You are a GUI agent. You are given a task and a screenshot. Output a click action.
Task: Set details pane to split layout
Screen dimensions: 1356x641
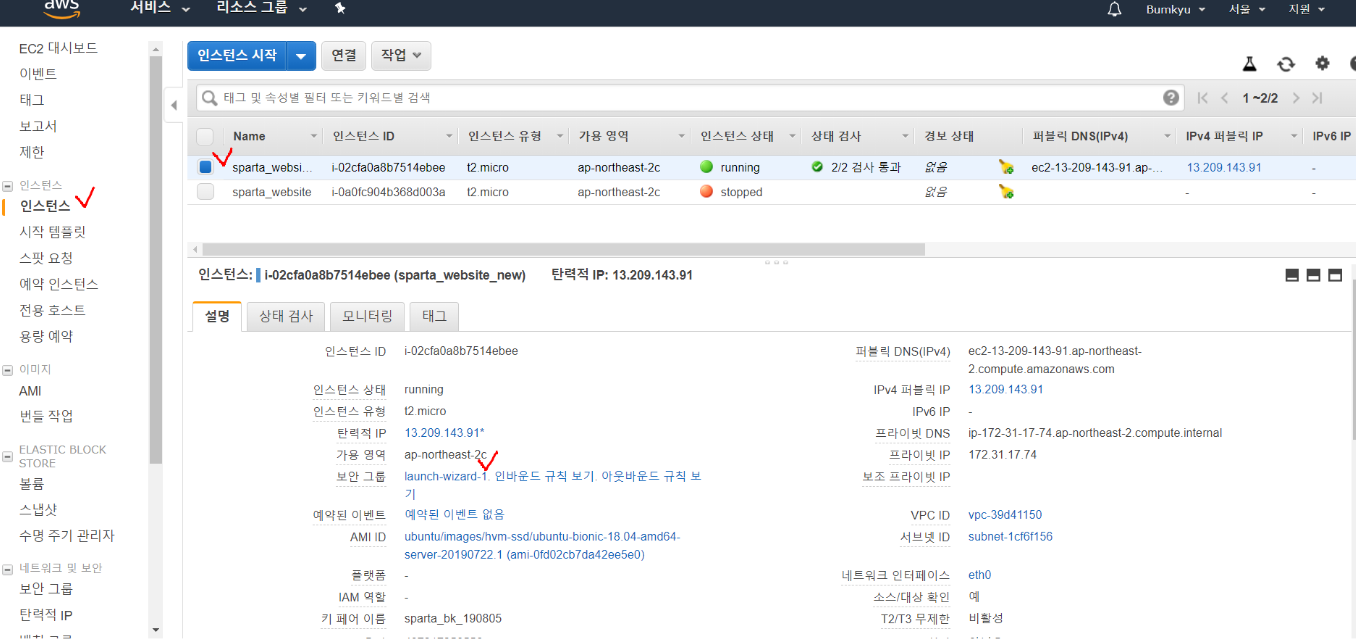(1313, 275)
